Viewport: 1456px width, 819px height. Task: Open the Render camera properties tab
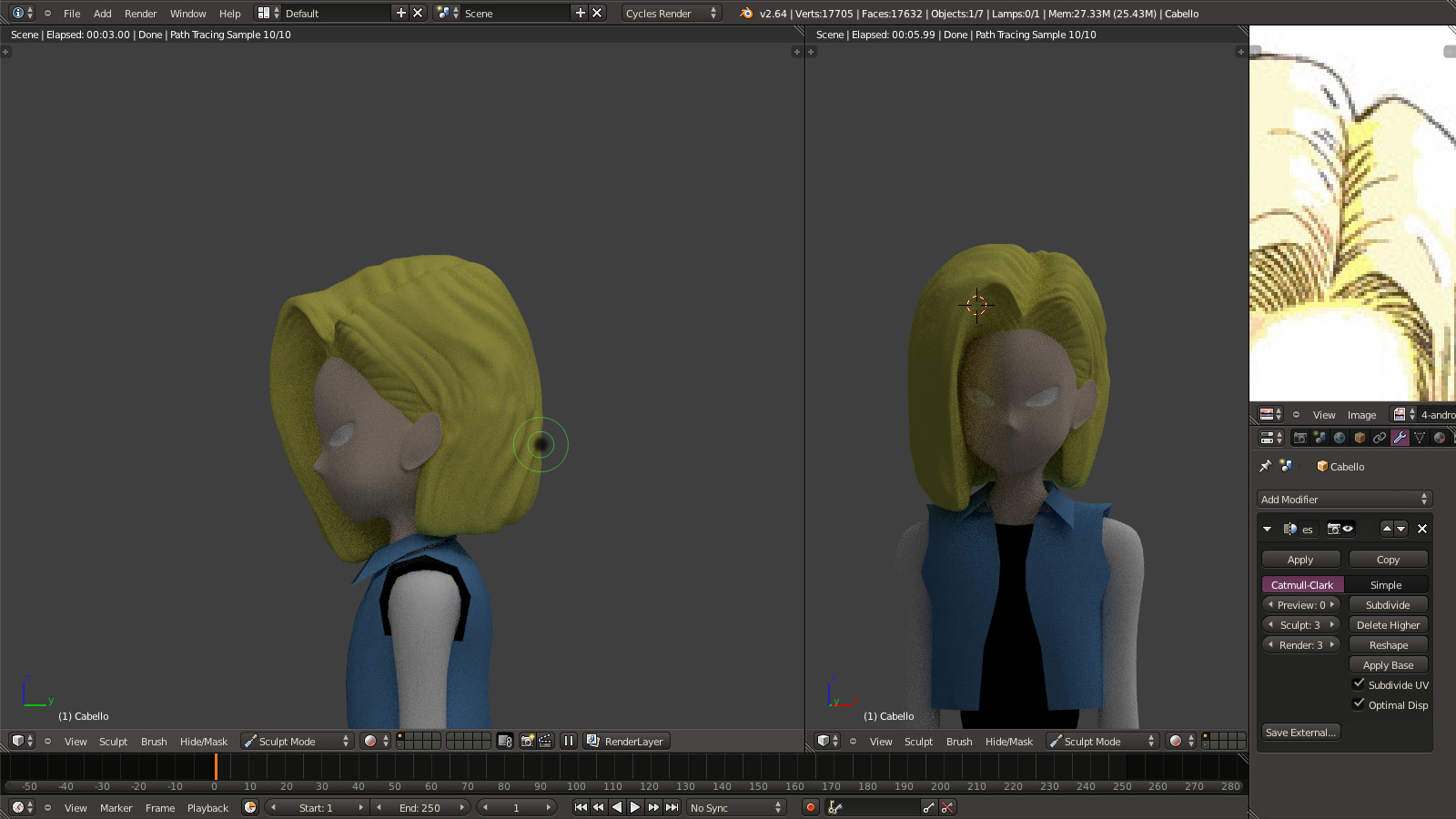click(x=1300, y=438)
